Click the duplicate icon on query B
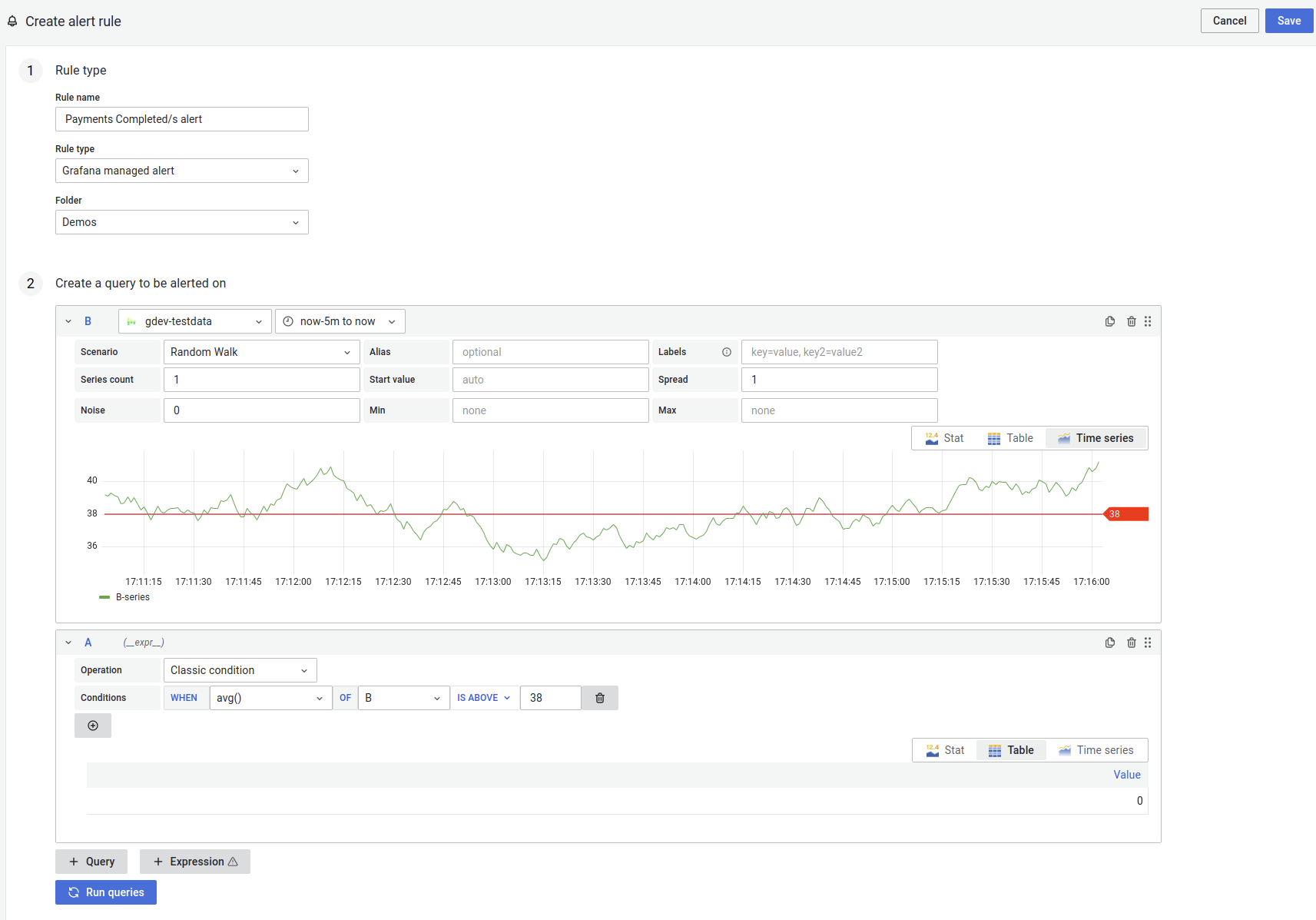This screenshot has height=920, width=1316. (1109, 321)
